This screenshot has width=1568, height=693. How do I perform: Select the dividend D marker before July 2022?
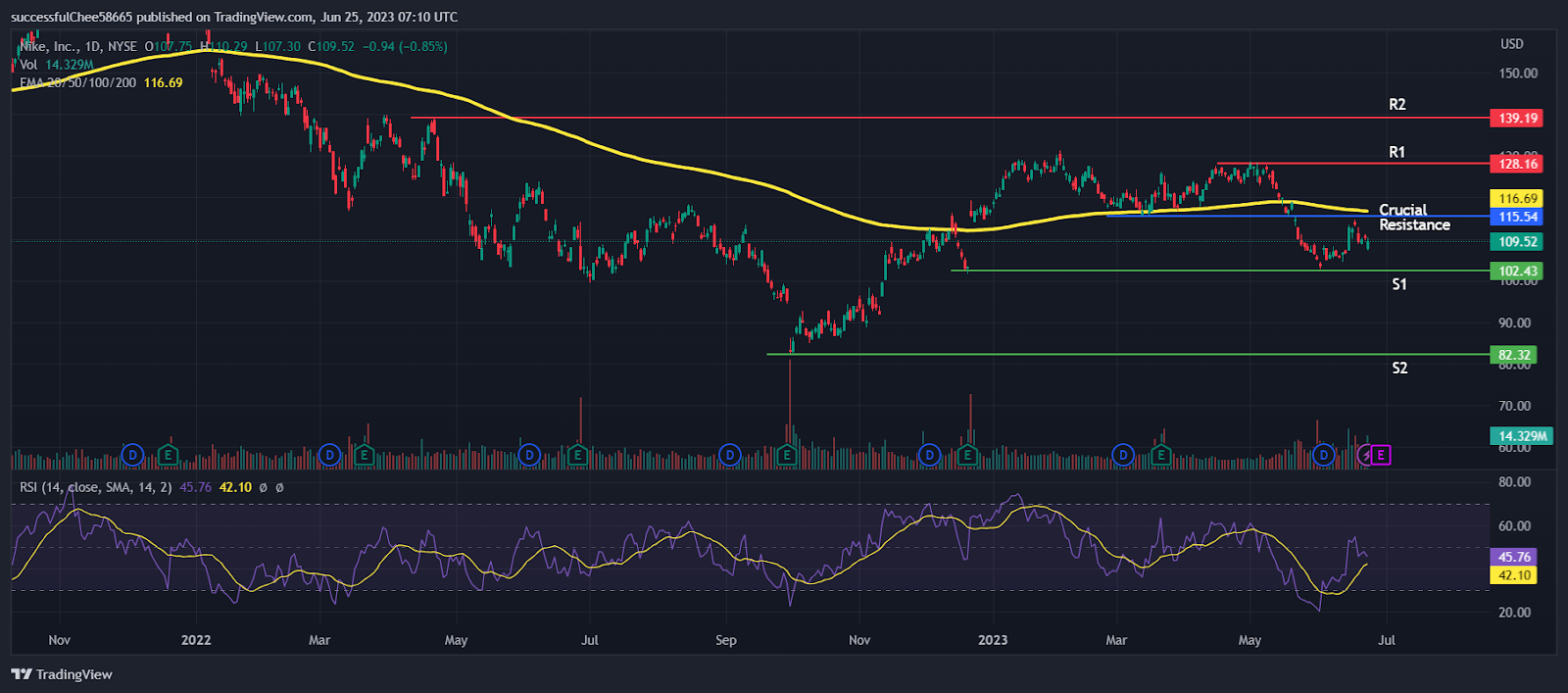tap(529, 455)
